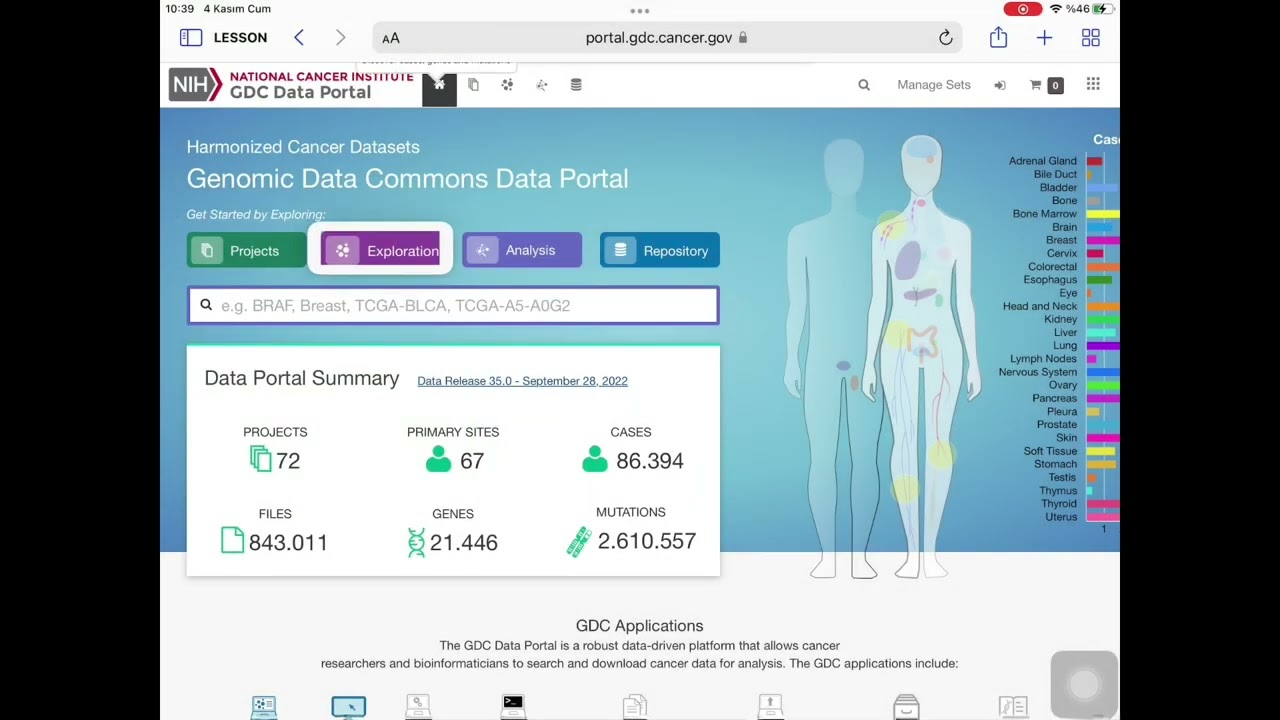Reload the page with the refresh icon
Image resolution: width=1280 pixels, height=720 pixels.
[945, 38]
